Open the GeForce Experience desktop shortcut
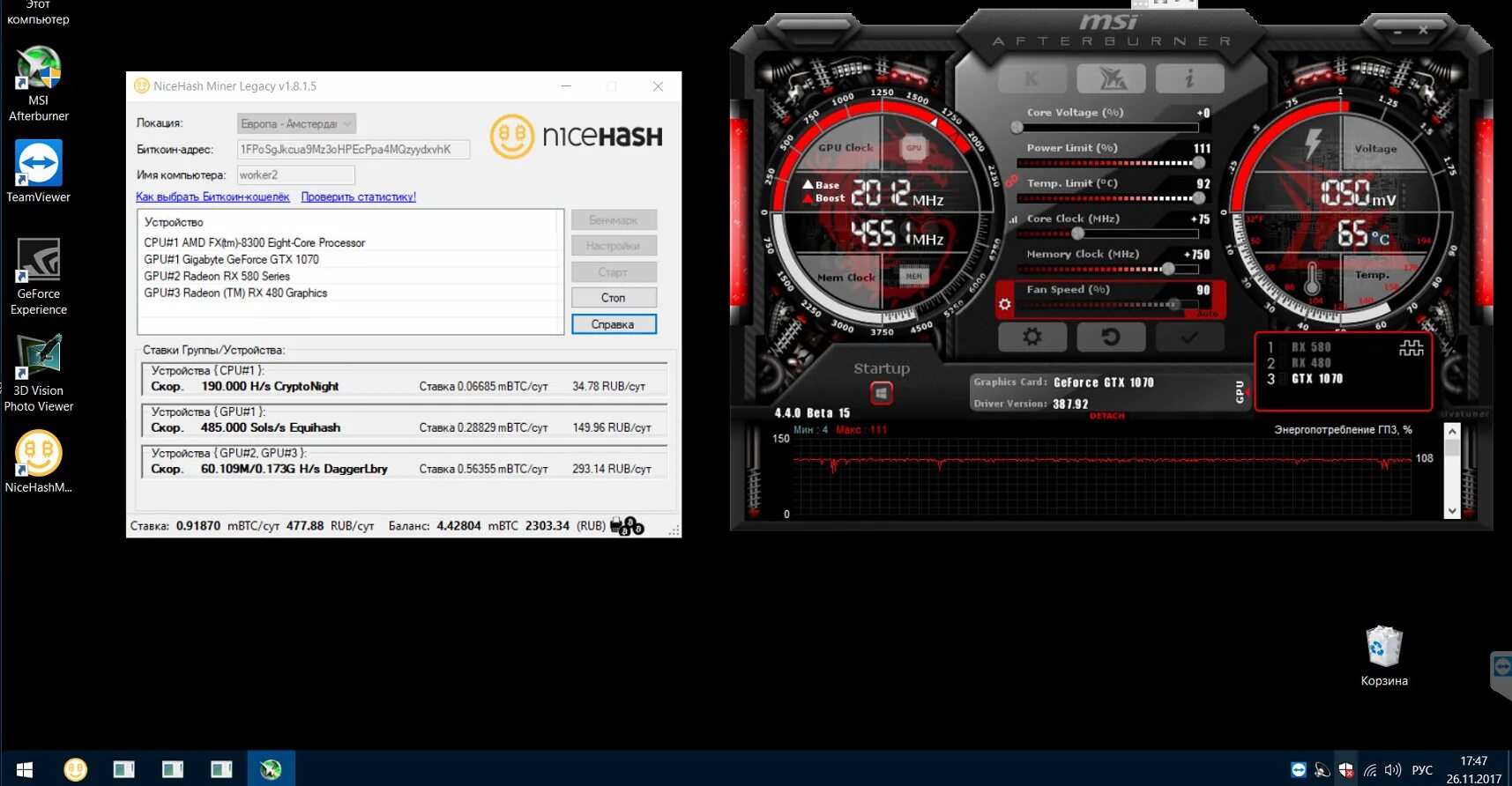Viewport: 1512px width, 786px height. (x=39, y=277)
